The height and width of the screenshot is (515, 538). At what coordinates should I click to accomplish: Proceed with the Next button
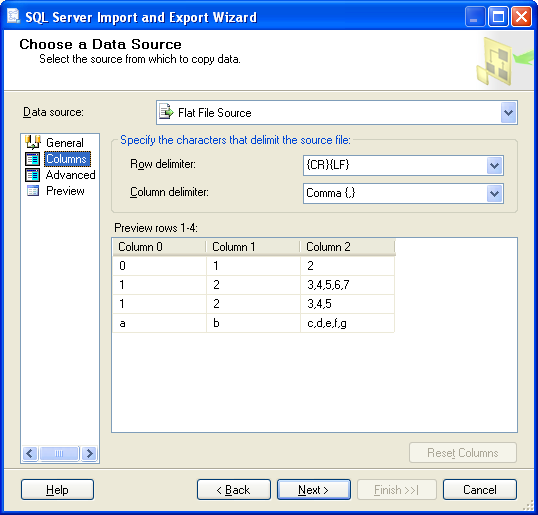(x=314, y=490)
